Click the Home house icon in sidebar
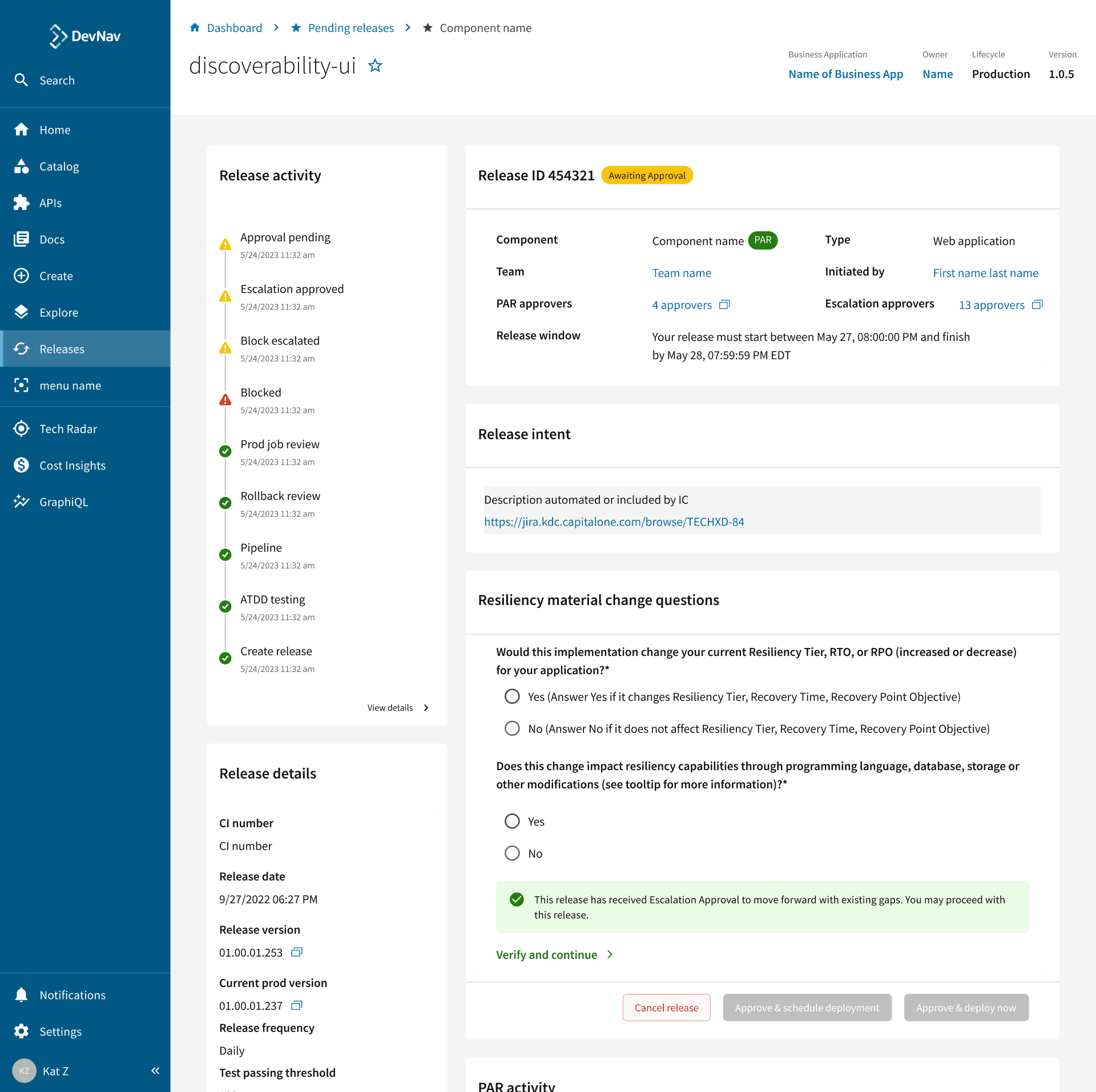The width and height of the screenshot is (1096, 1092). (x=21, y=130)
